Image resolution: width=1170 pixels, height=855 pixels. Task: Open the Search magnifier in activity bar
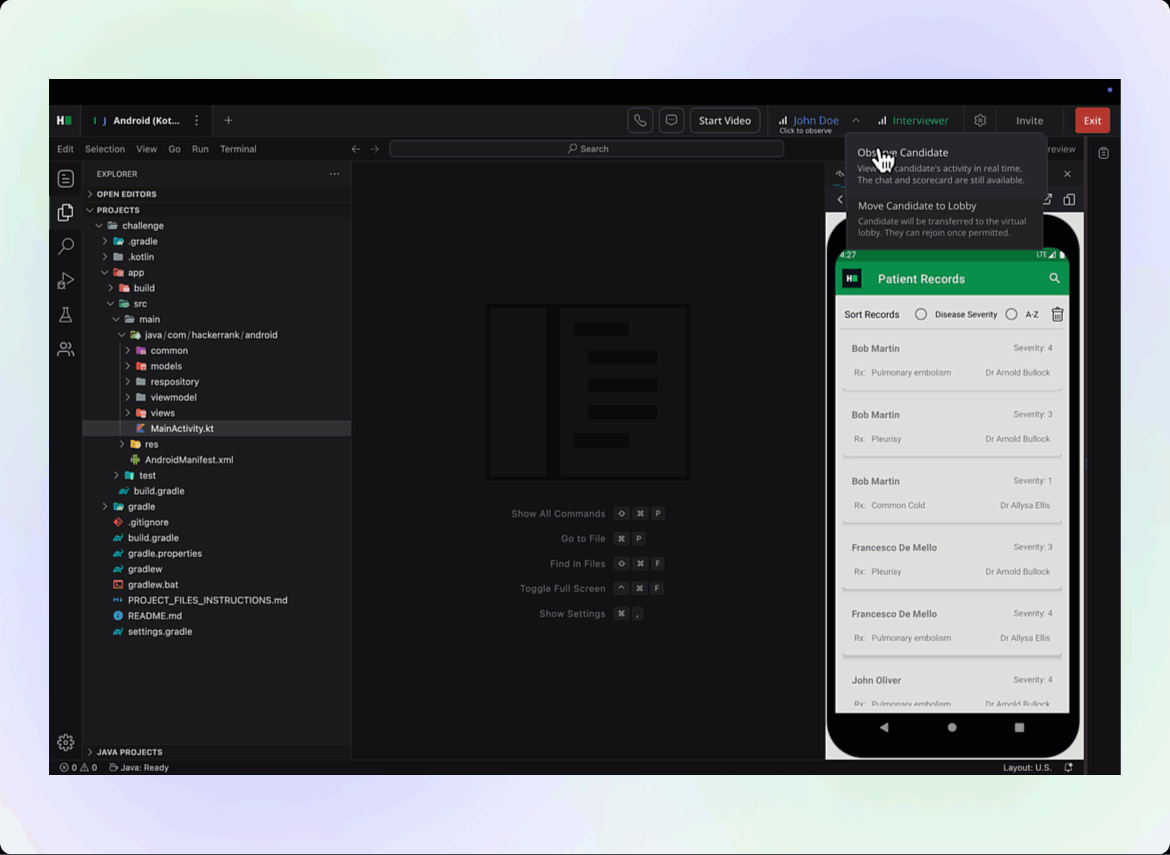[66, 245]
